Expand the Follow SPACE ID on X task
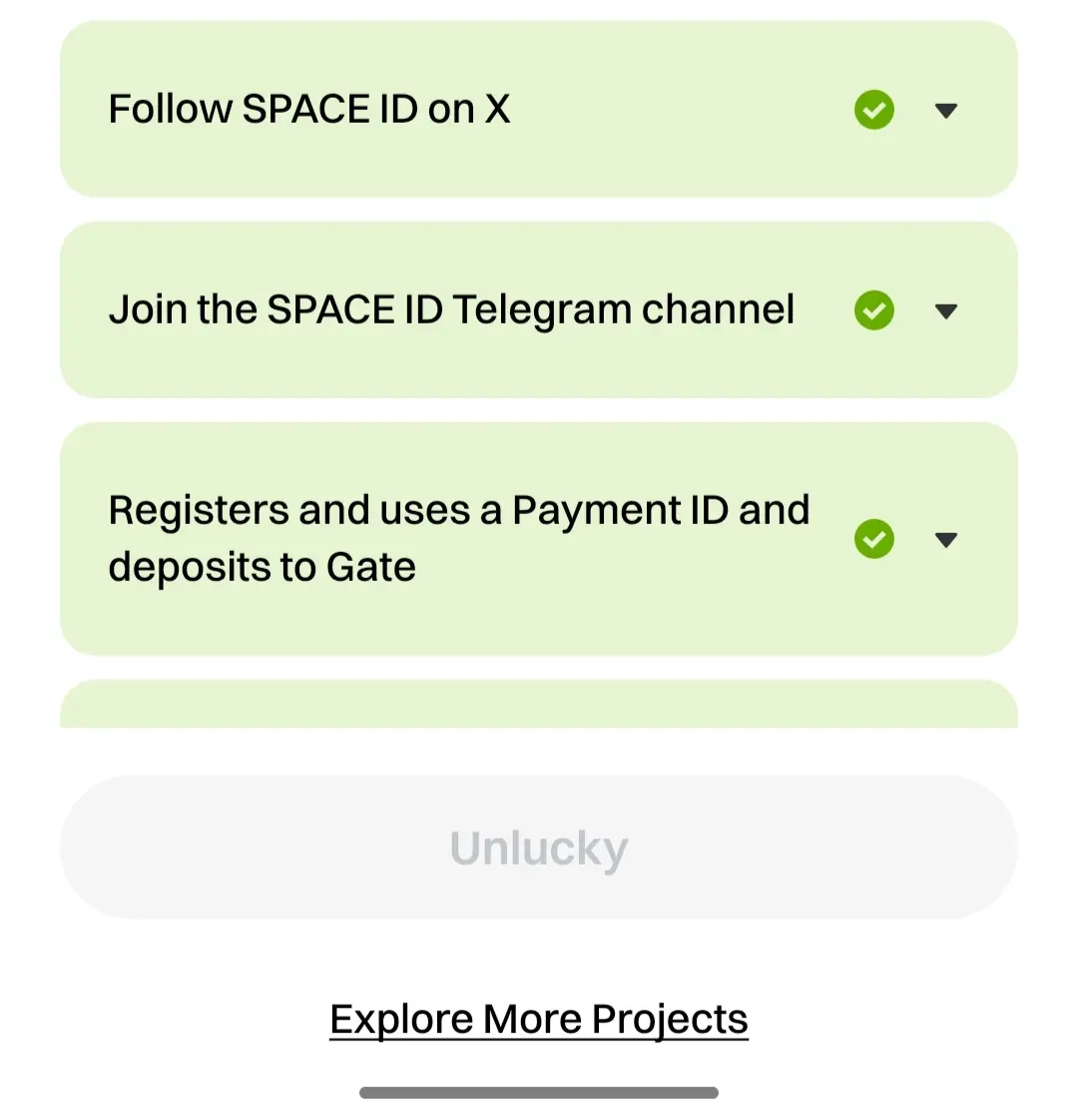This screenshot has width=1078, height=1120. pyautogui.click(x=946, y=111)
